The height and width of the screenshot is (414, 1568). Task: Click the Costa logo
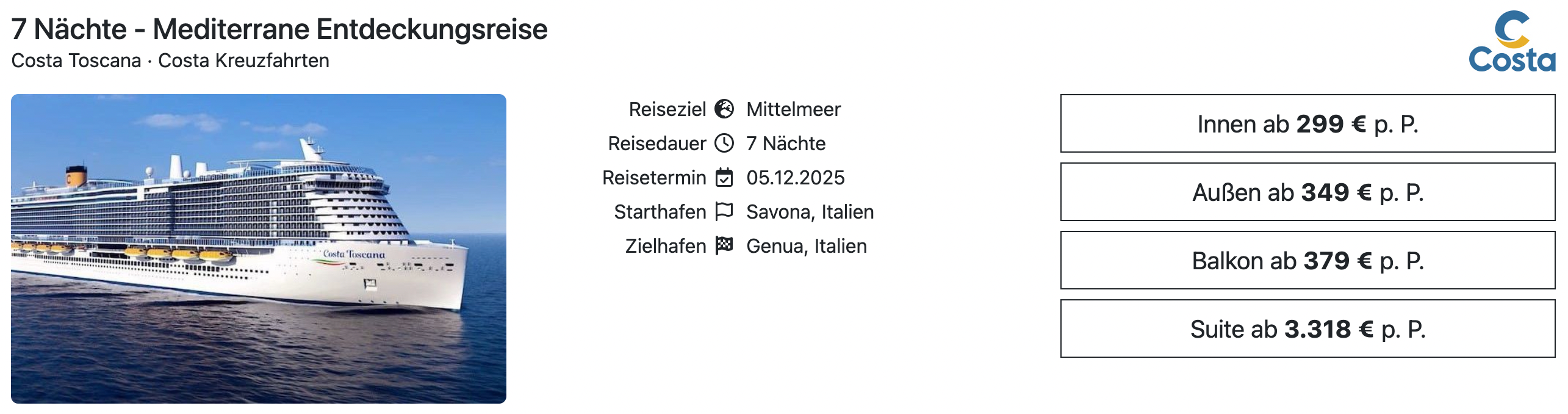(x=1511, y=42)
